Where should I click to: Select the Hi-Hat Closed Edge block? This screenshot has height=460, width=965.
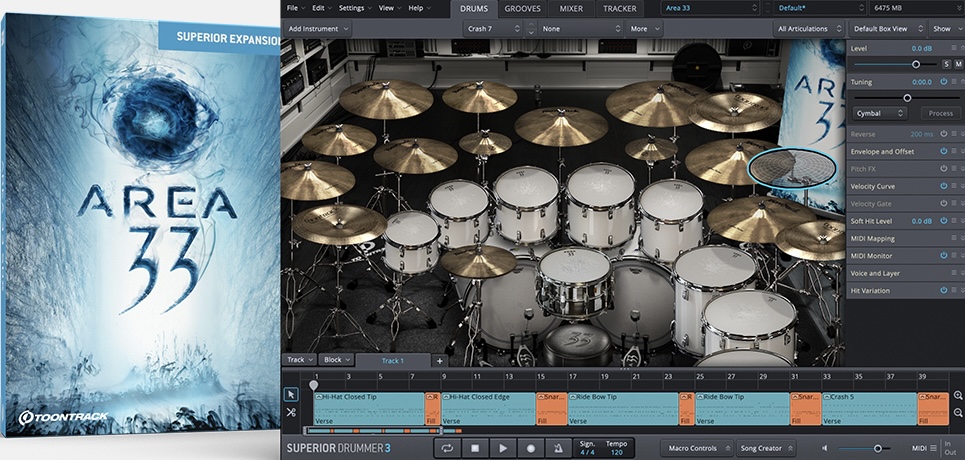488,409
